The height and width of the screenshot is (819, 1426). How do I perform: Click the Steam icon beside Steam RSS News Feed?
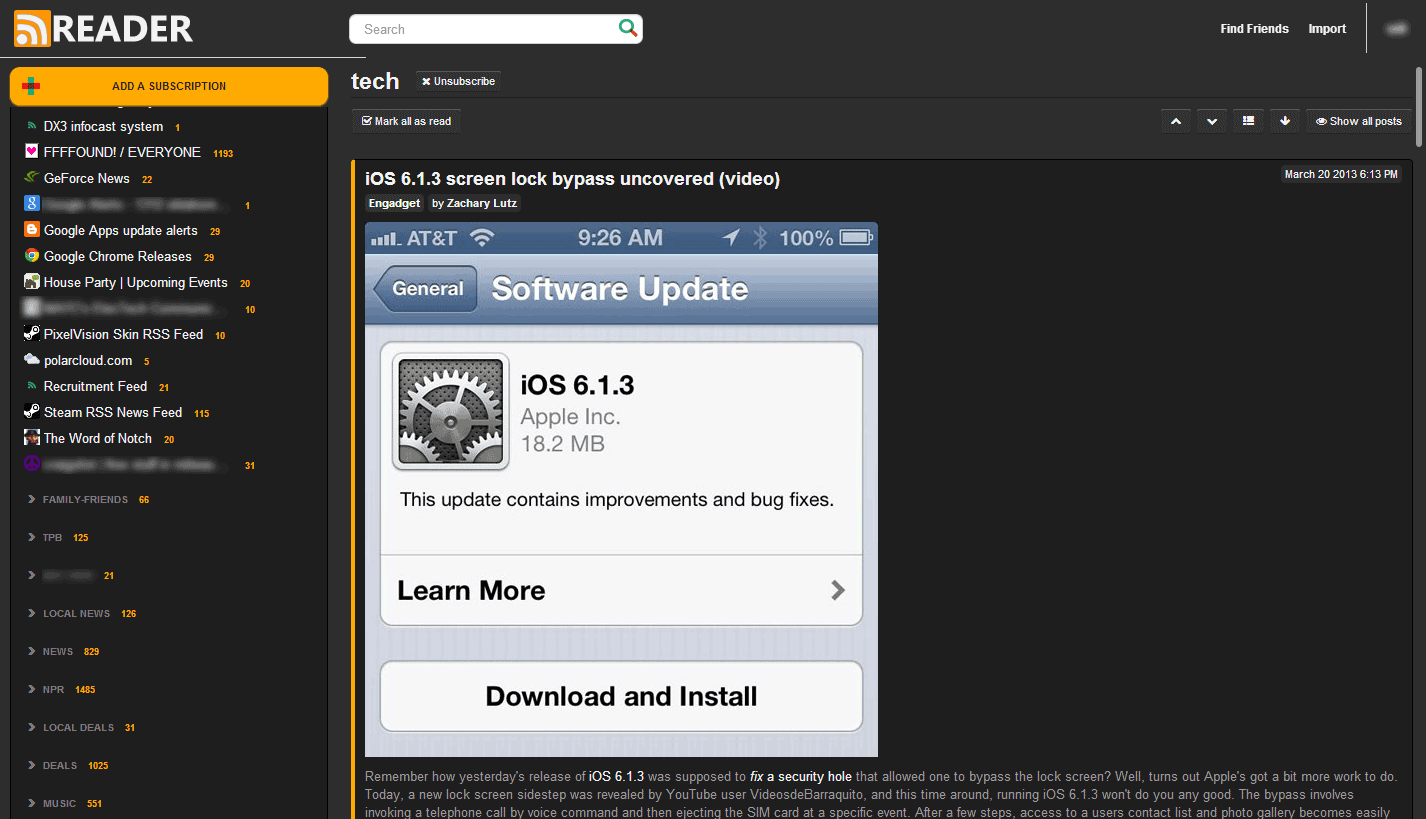coord(31,412)
